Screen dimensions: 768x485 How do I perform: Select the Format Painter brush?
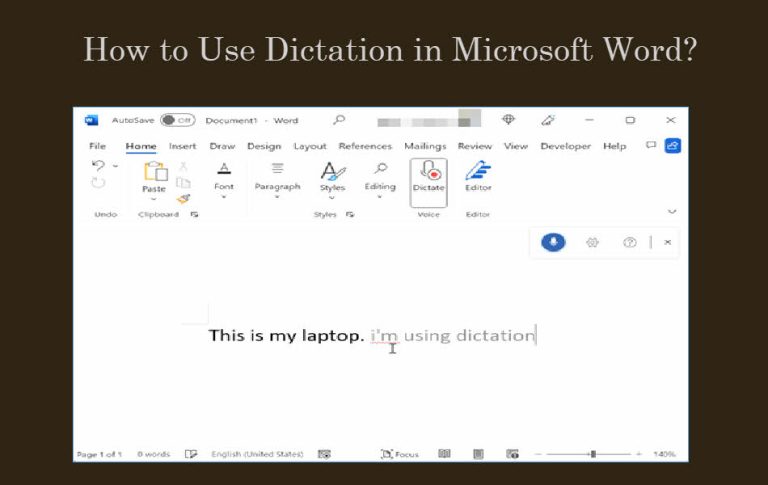click(x=183, y=198)
